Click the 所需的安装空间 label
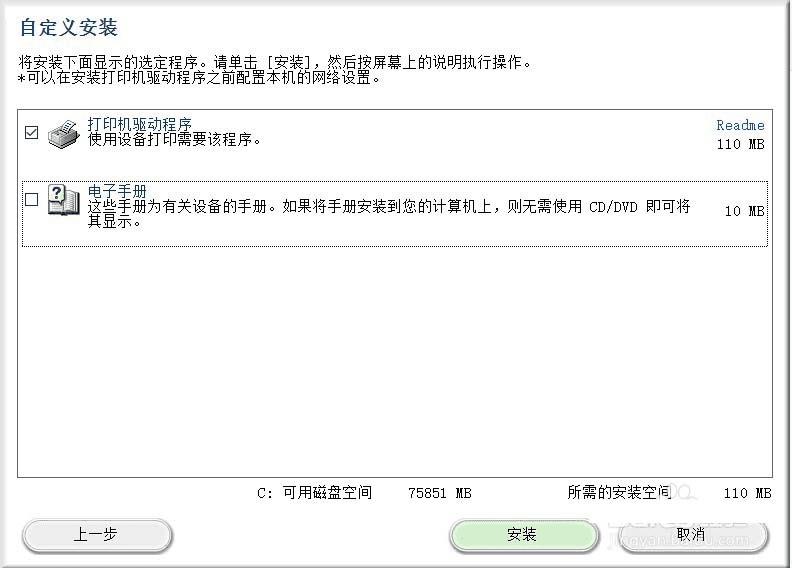 coord(619,492)
